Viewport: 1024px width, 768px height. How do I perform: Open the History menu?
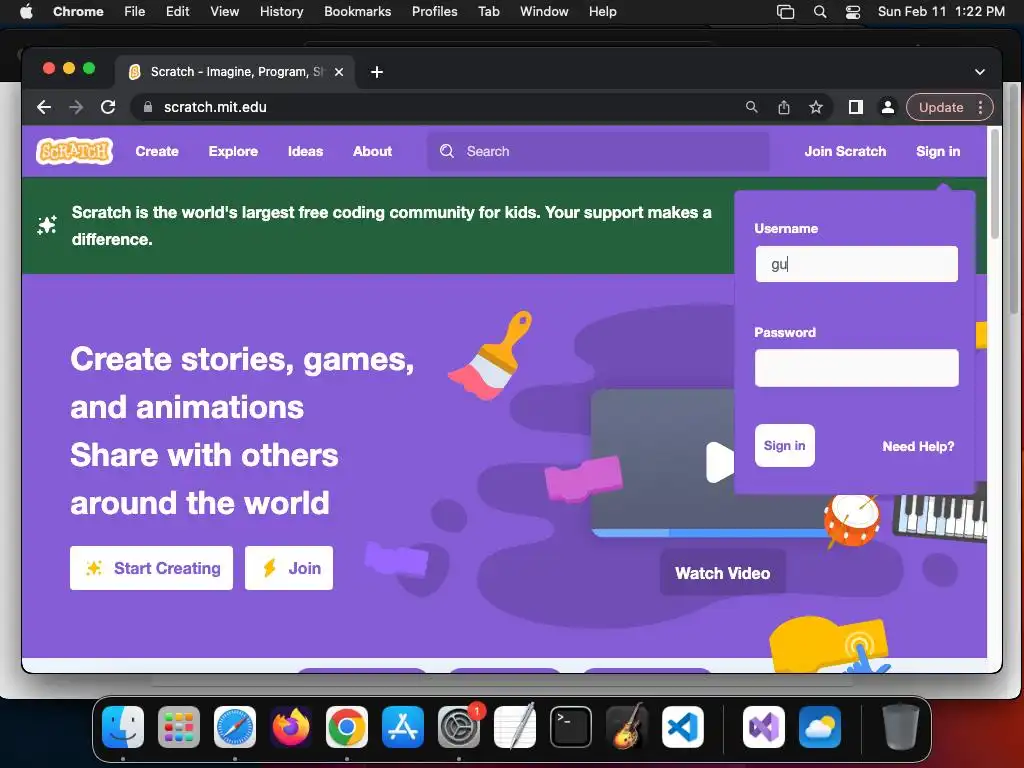[281, 12]
